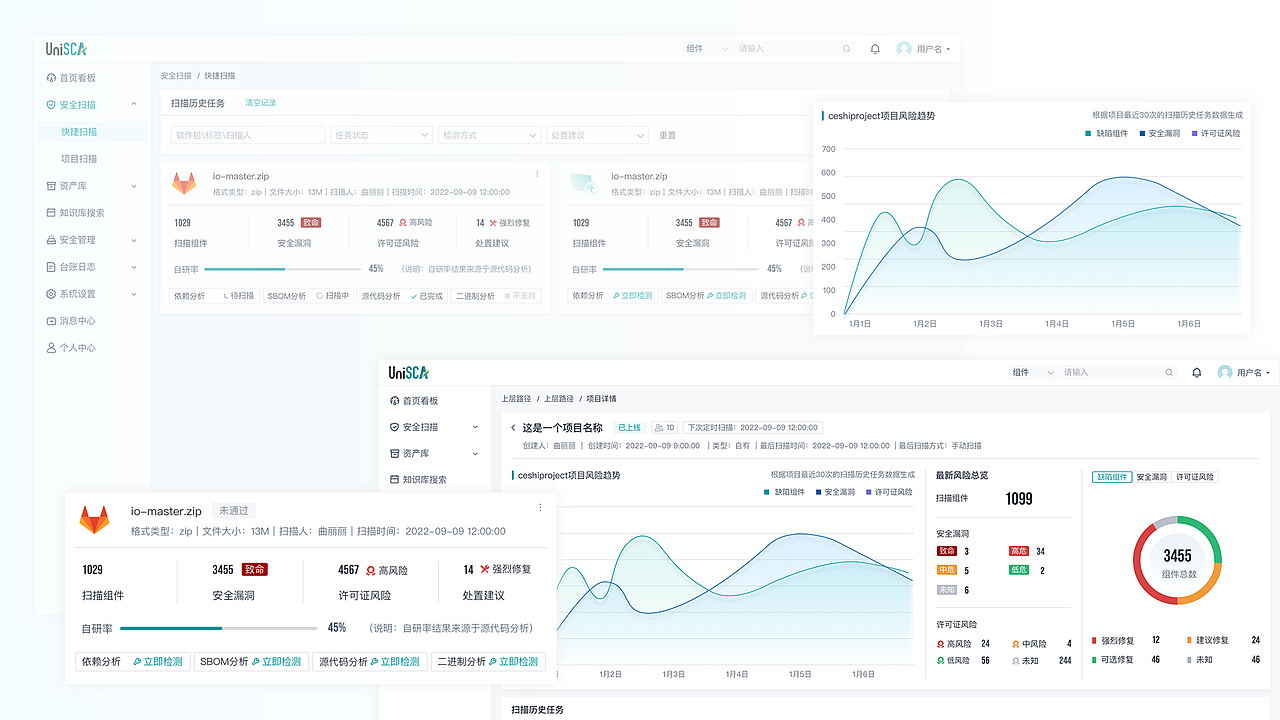
Task: Switch to the 许可证风险 tab above the donut chart
Action: click(1196, 477)
